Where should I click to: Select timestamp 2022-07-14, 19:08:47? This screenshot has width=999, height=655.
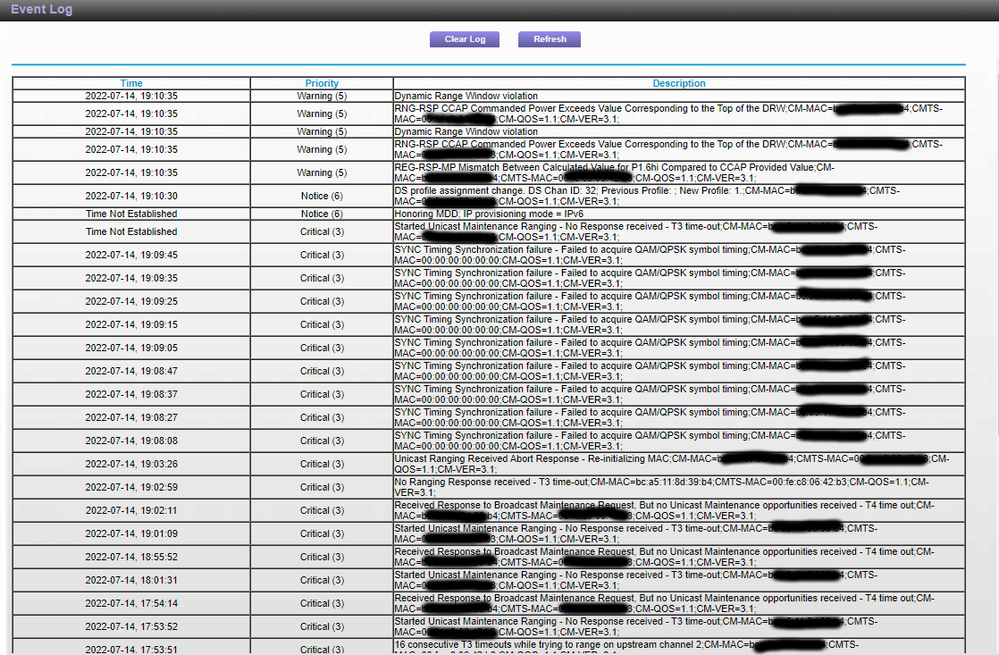(131, 371)
